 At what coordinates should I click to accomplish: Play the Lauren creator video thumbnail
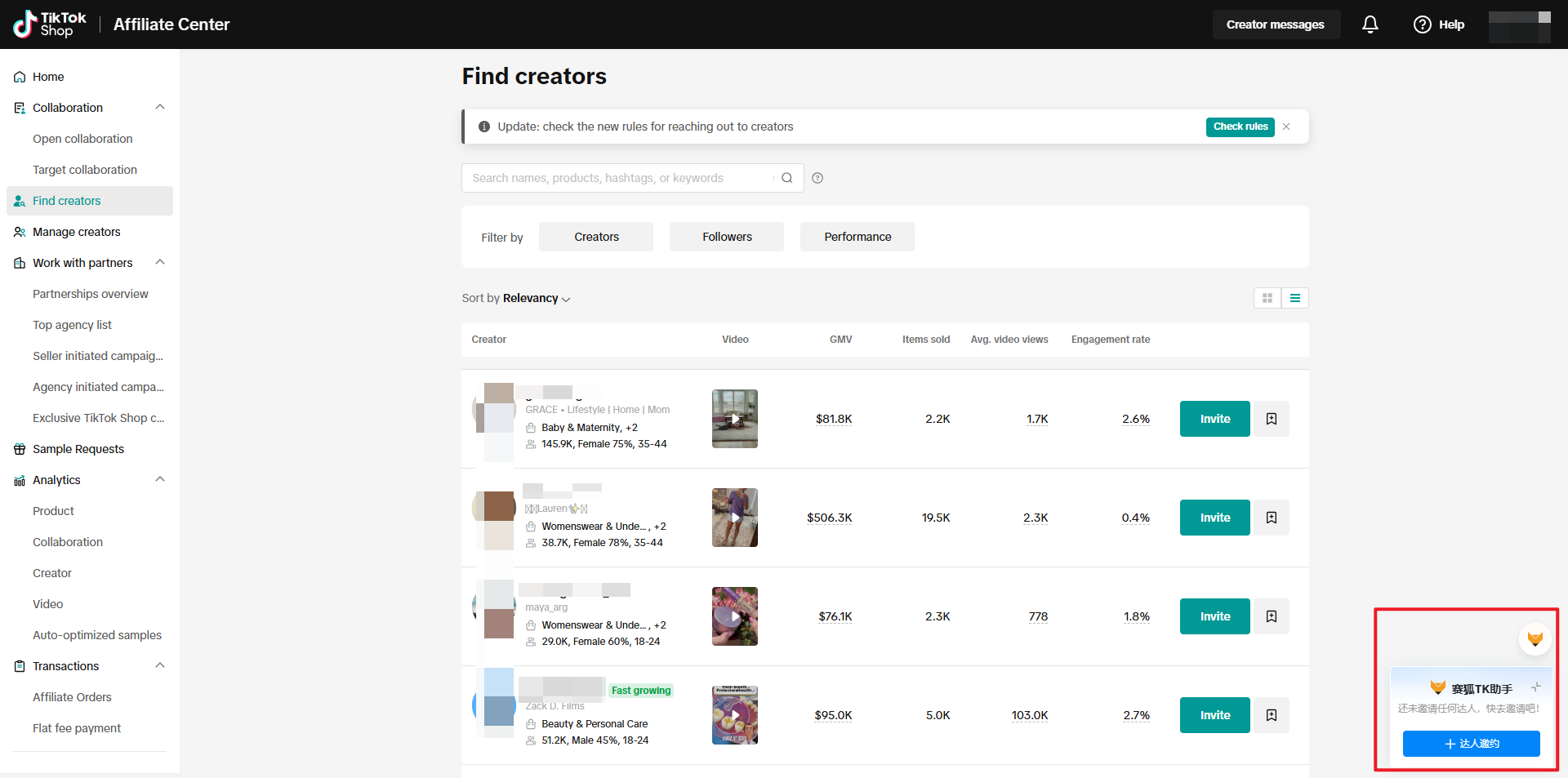(735, 518)
